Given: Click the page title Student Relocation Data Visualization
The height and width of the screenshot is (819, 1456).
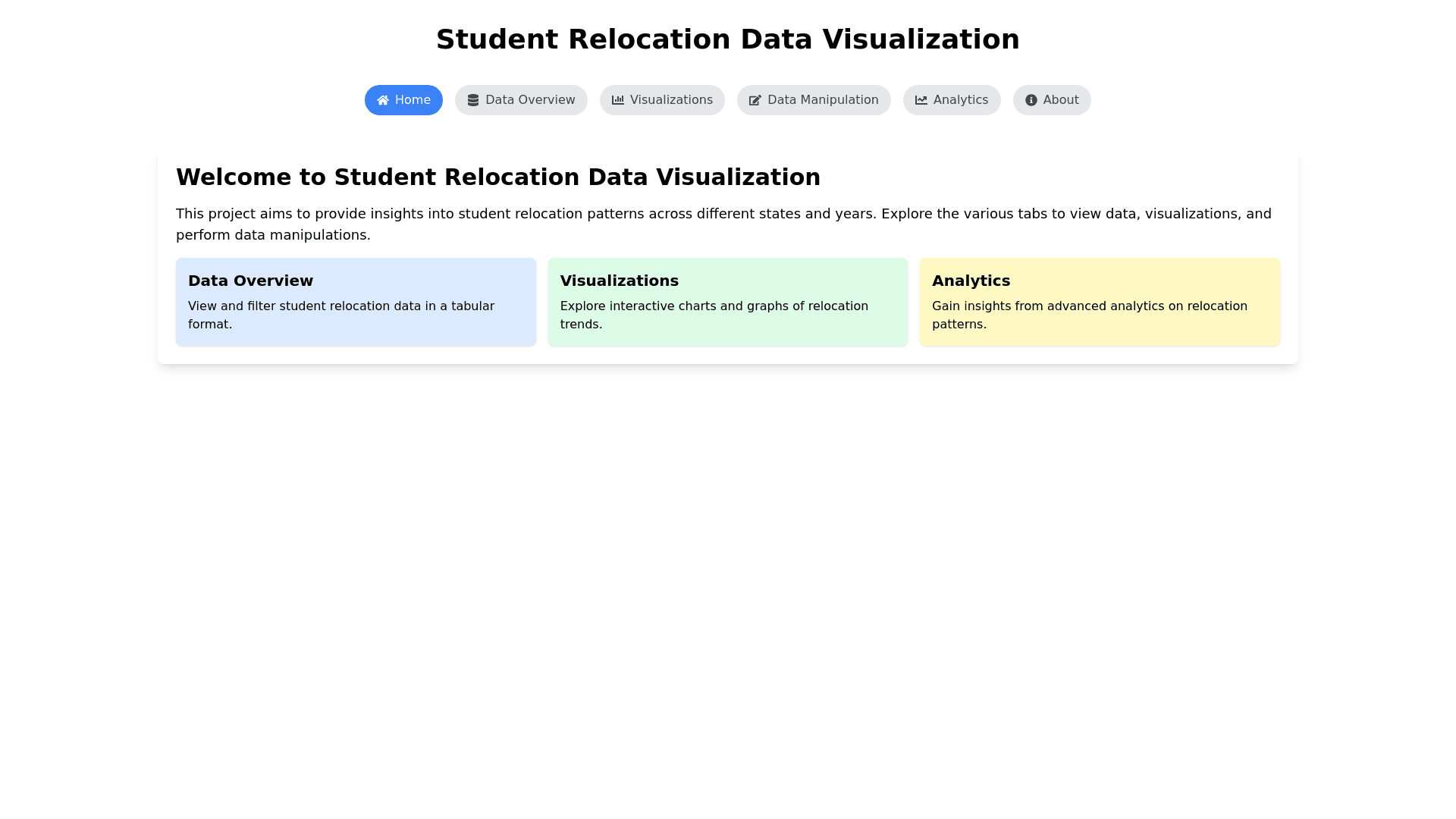Looking at the screenshot, I should (x=727, y=39).
